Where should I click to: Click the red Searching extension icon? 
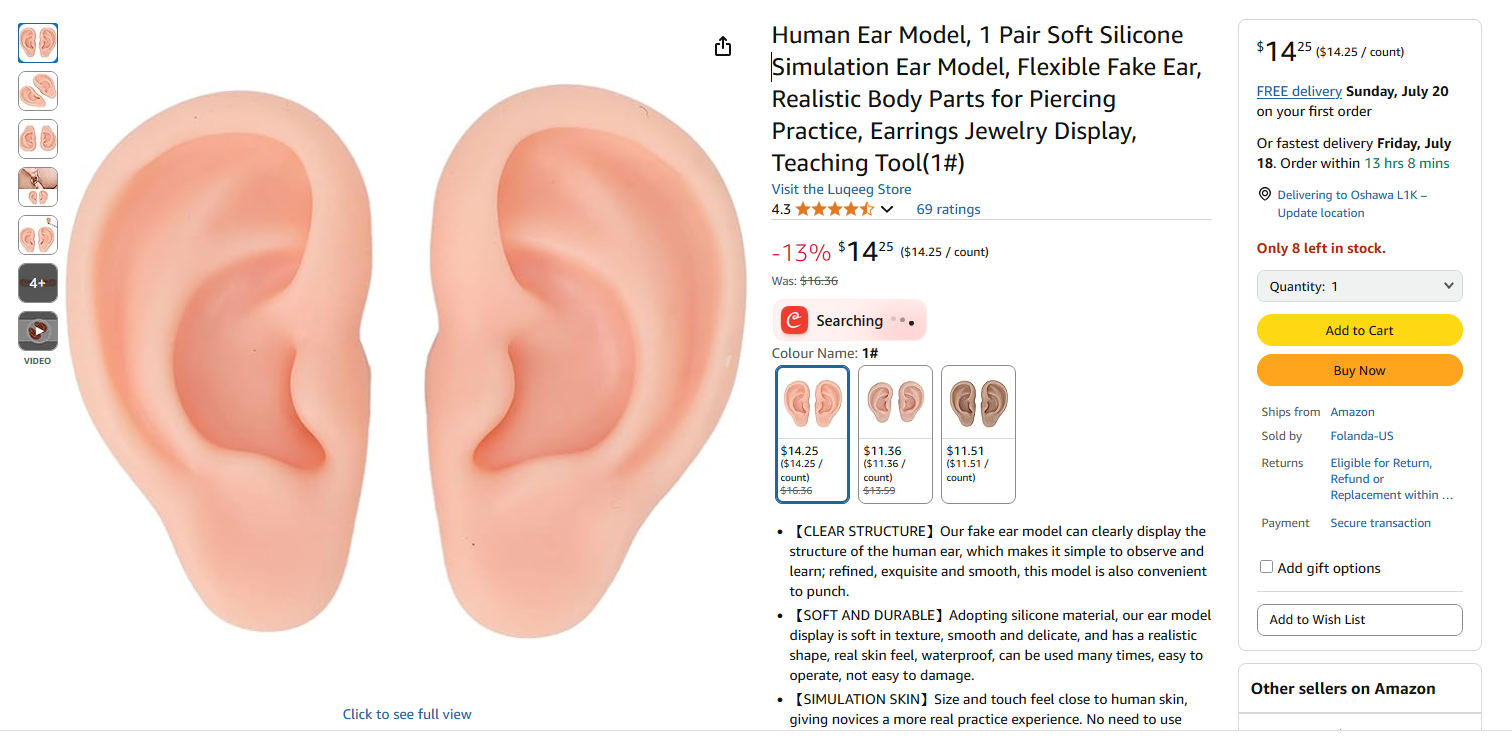pyautogui.click(x=795, y=320)
